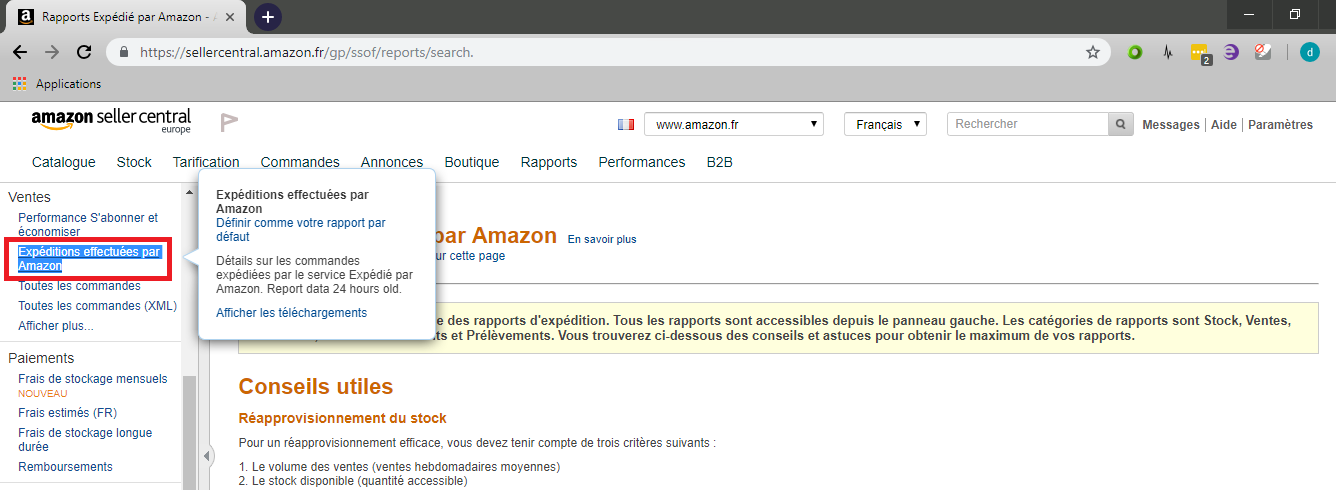This screenshot has width=1336, height=490.
Task: Open the Français language dropdown
Action: [x=886, y=125]
